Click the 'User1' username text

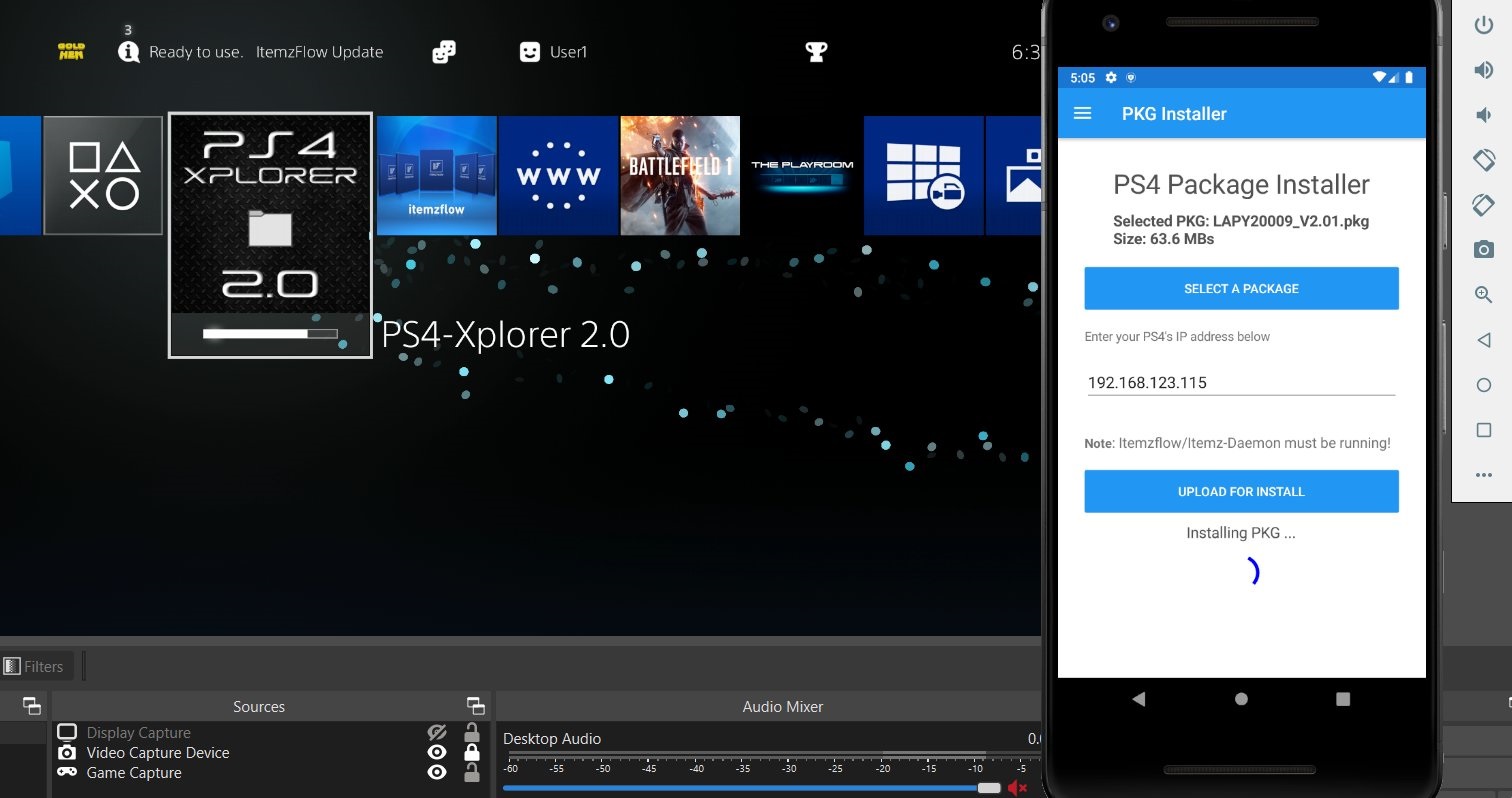click(x=569, y=52)
